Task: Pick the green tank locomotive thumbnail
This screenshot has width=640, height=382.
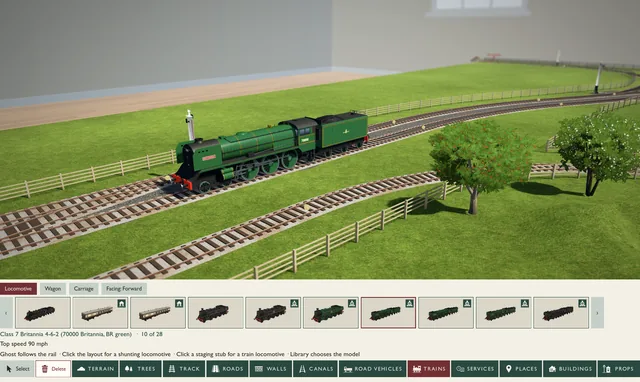Action: [x=331, y=313]
